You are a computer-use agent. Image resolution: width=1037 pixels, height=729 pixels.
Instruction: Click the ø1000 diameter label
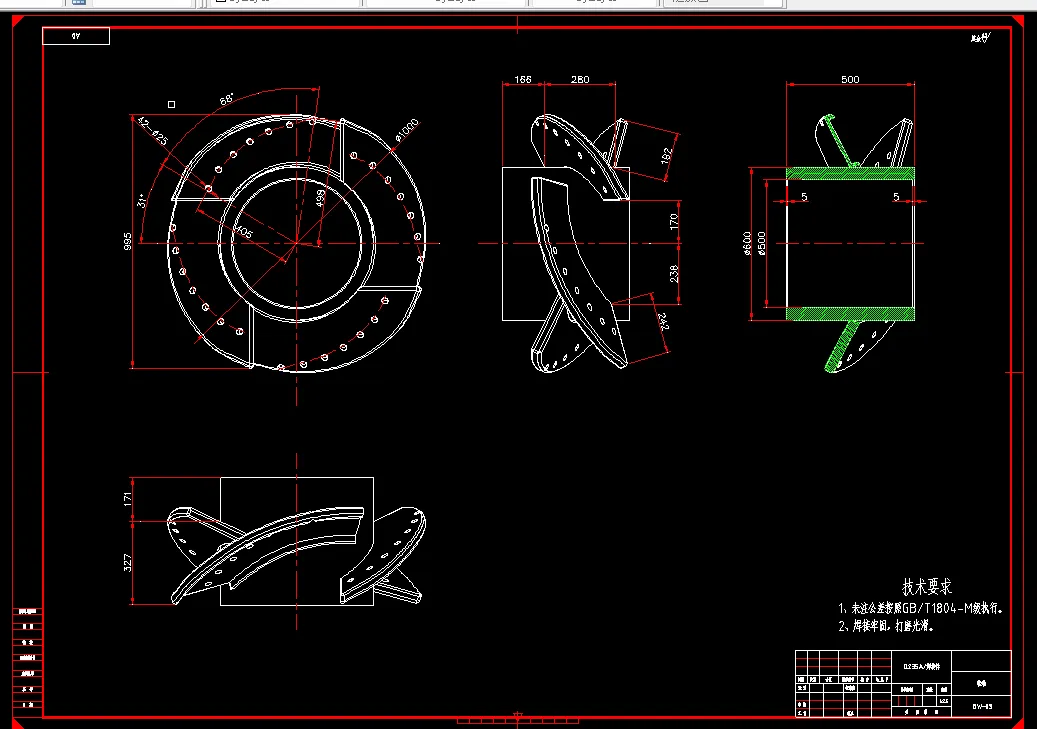pos(407,130)
